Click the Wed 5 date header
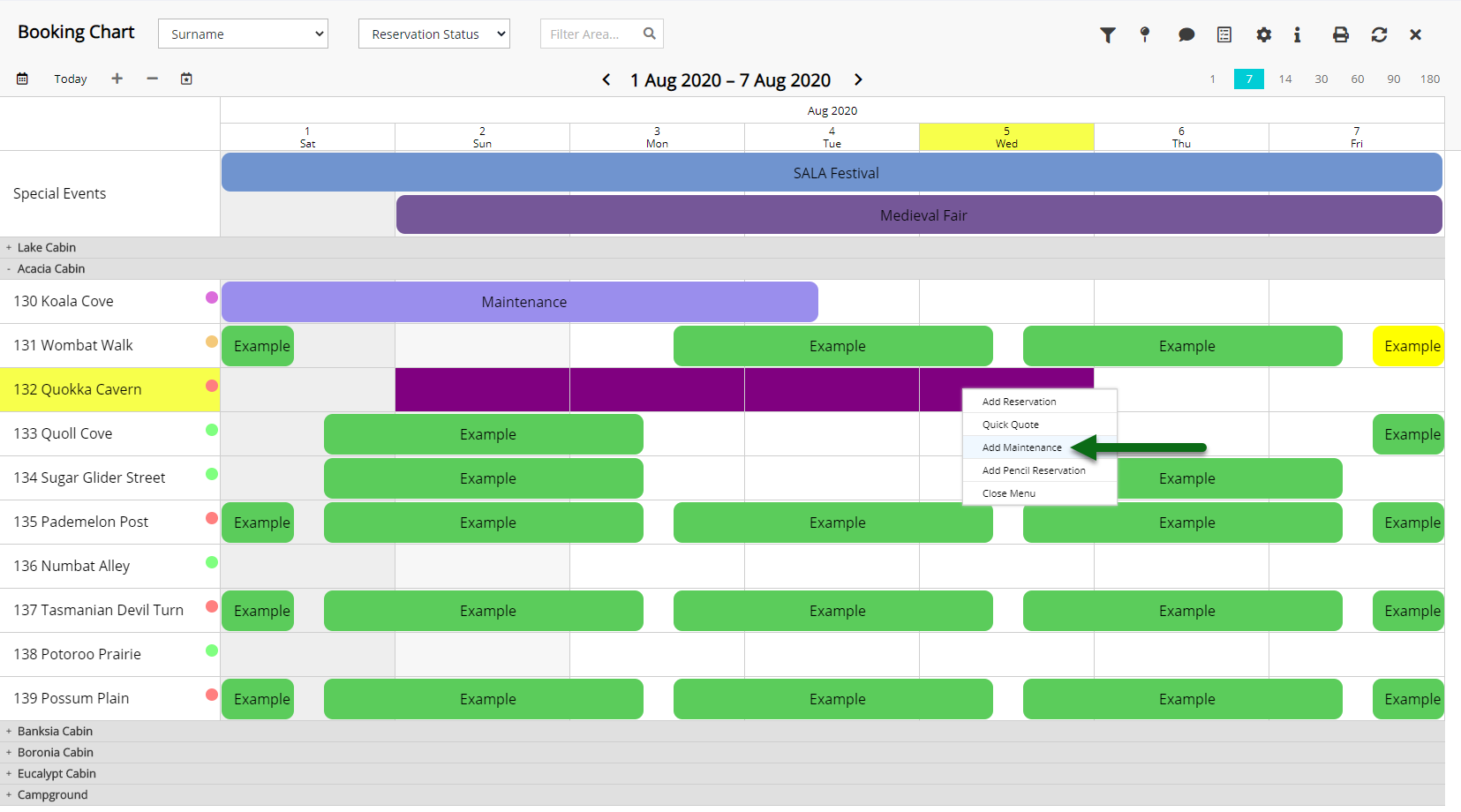Viewport: 1461px width, 812px height. (1006, 137)
